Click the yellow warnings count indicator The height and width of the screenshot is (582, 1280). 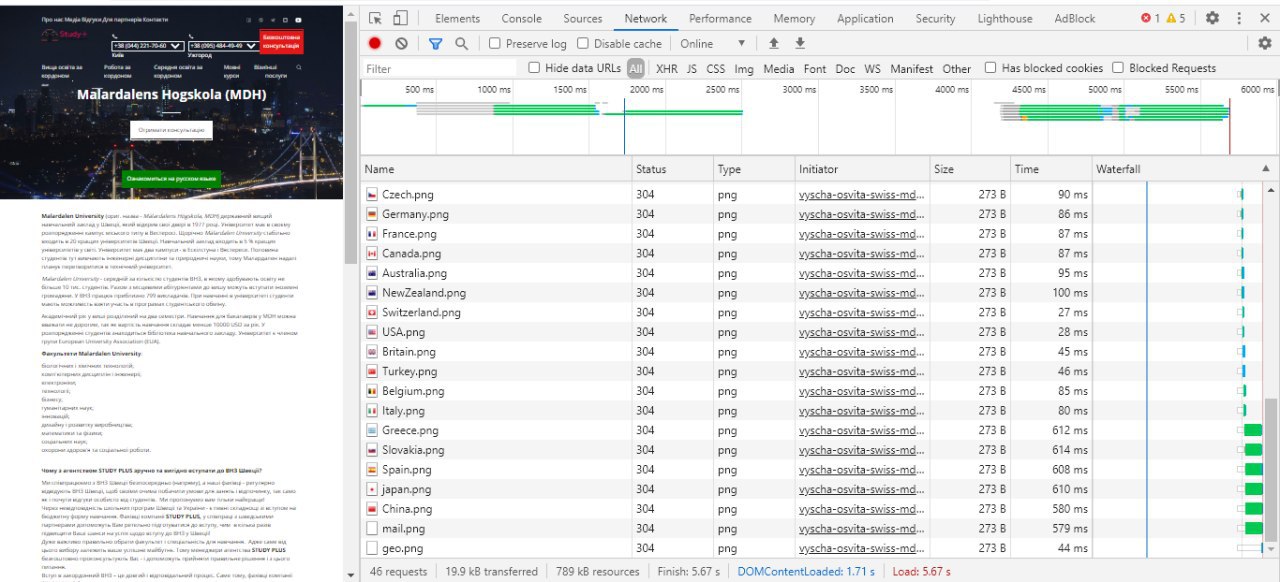click(1176, 18)
